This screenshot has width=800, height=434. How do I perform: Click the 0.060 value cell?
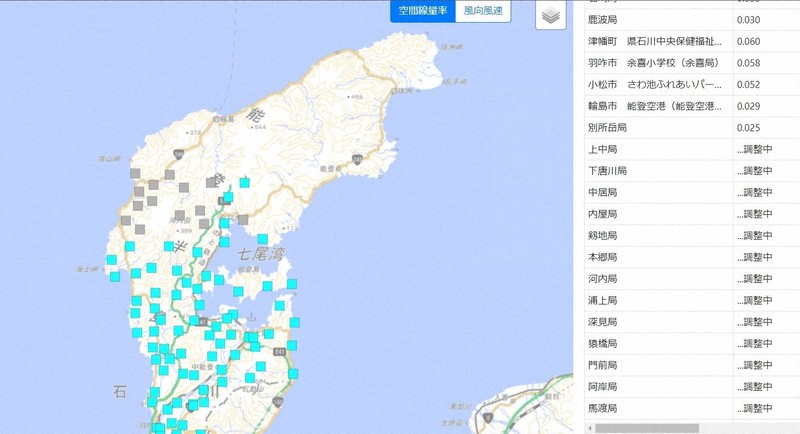pyautogui.click(x=766, y=41)
